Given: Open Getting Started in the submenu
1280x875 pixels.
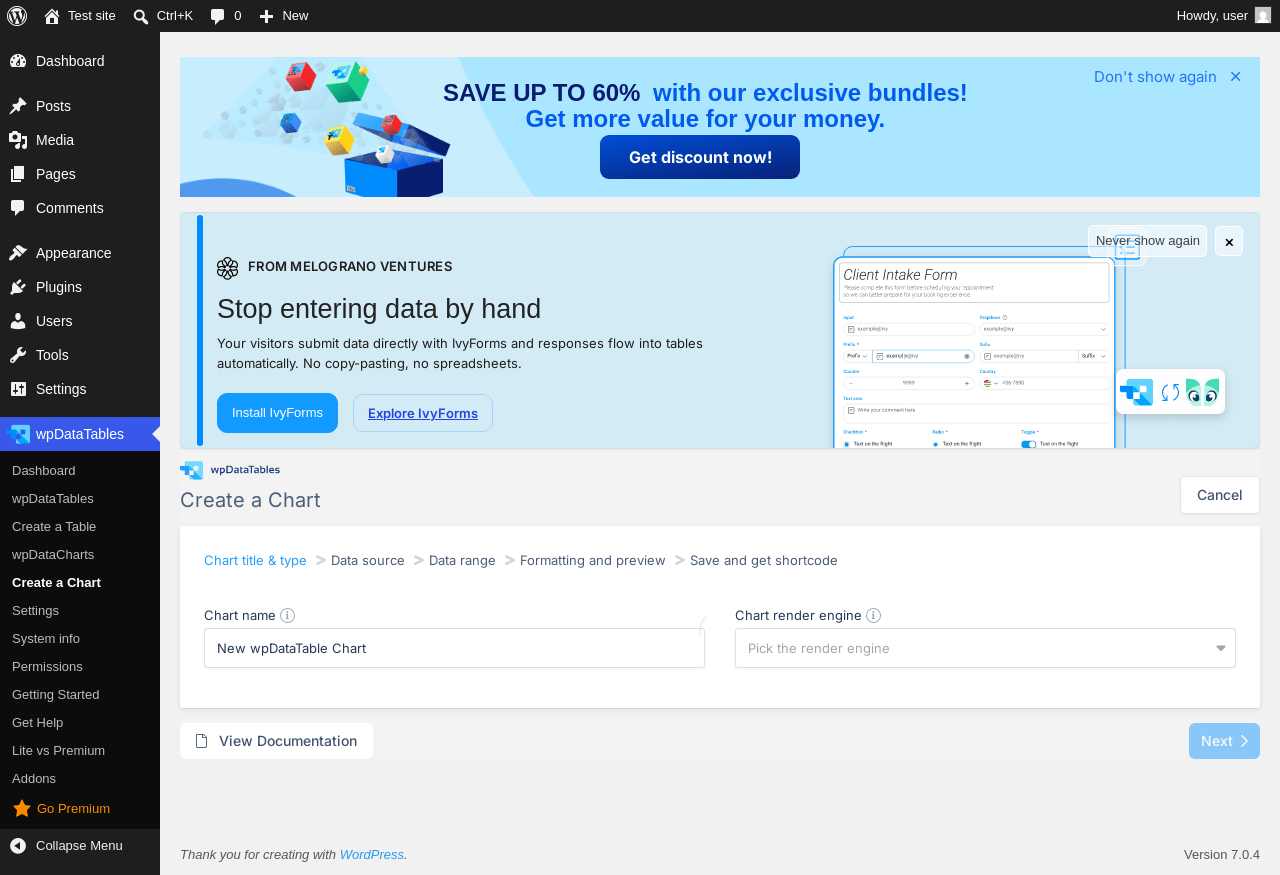Looking at the screenshot, I should pos(56,694).
